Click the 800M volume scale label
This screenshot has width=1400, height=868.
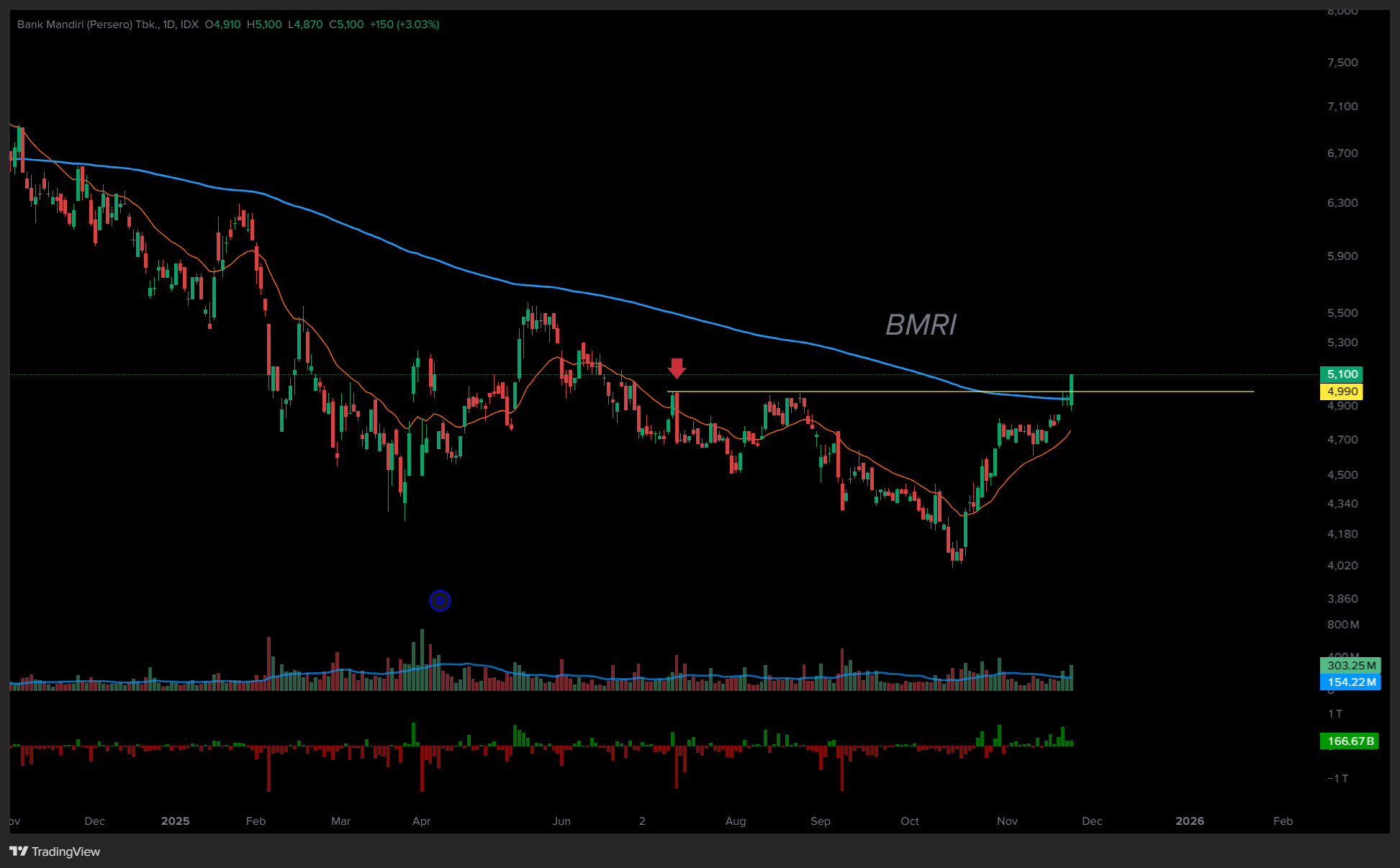point(1343,625)
